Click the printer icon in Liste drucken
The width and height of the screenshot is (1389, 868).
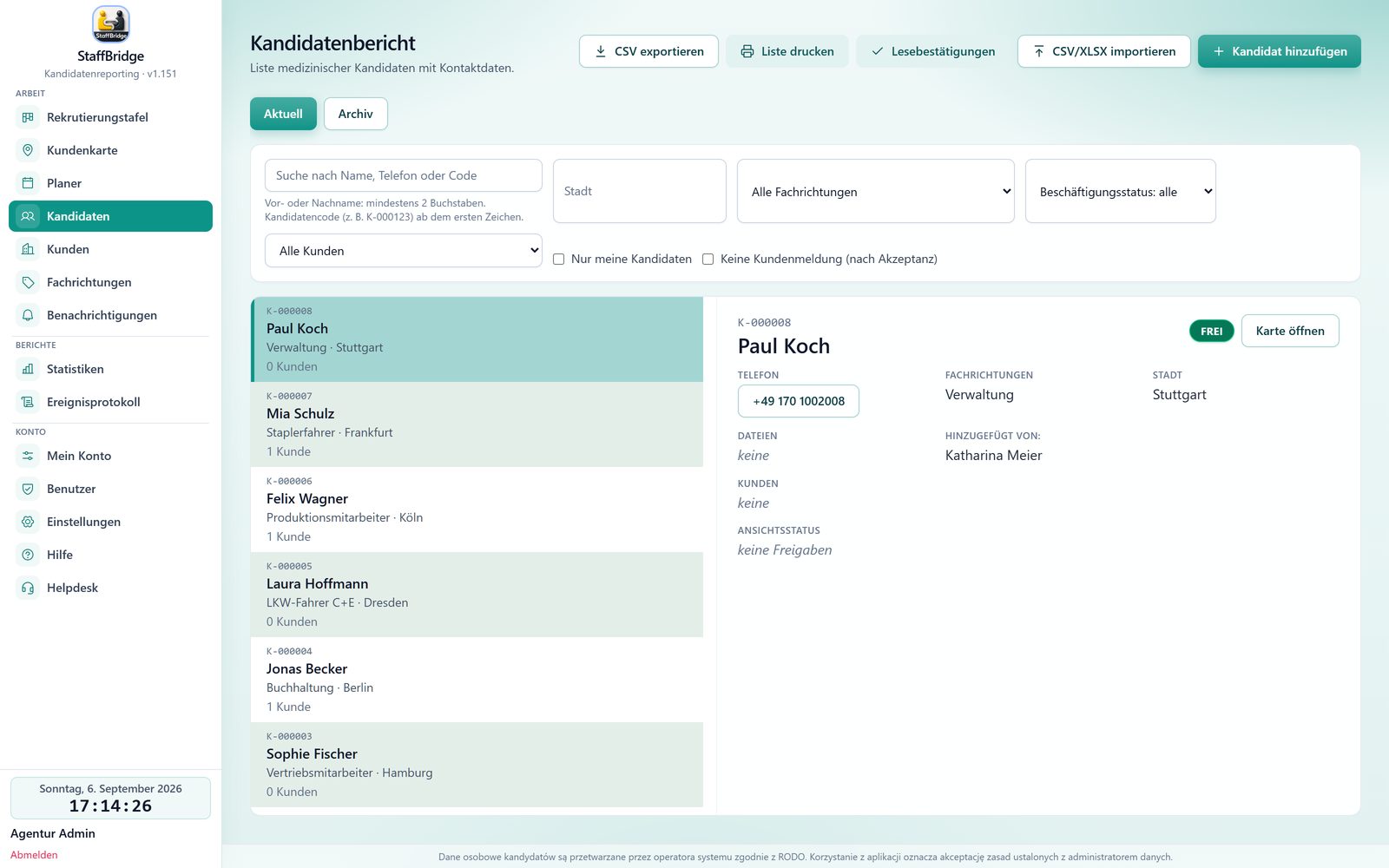(747, 51)
